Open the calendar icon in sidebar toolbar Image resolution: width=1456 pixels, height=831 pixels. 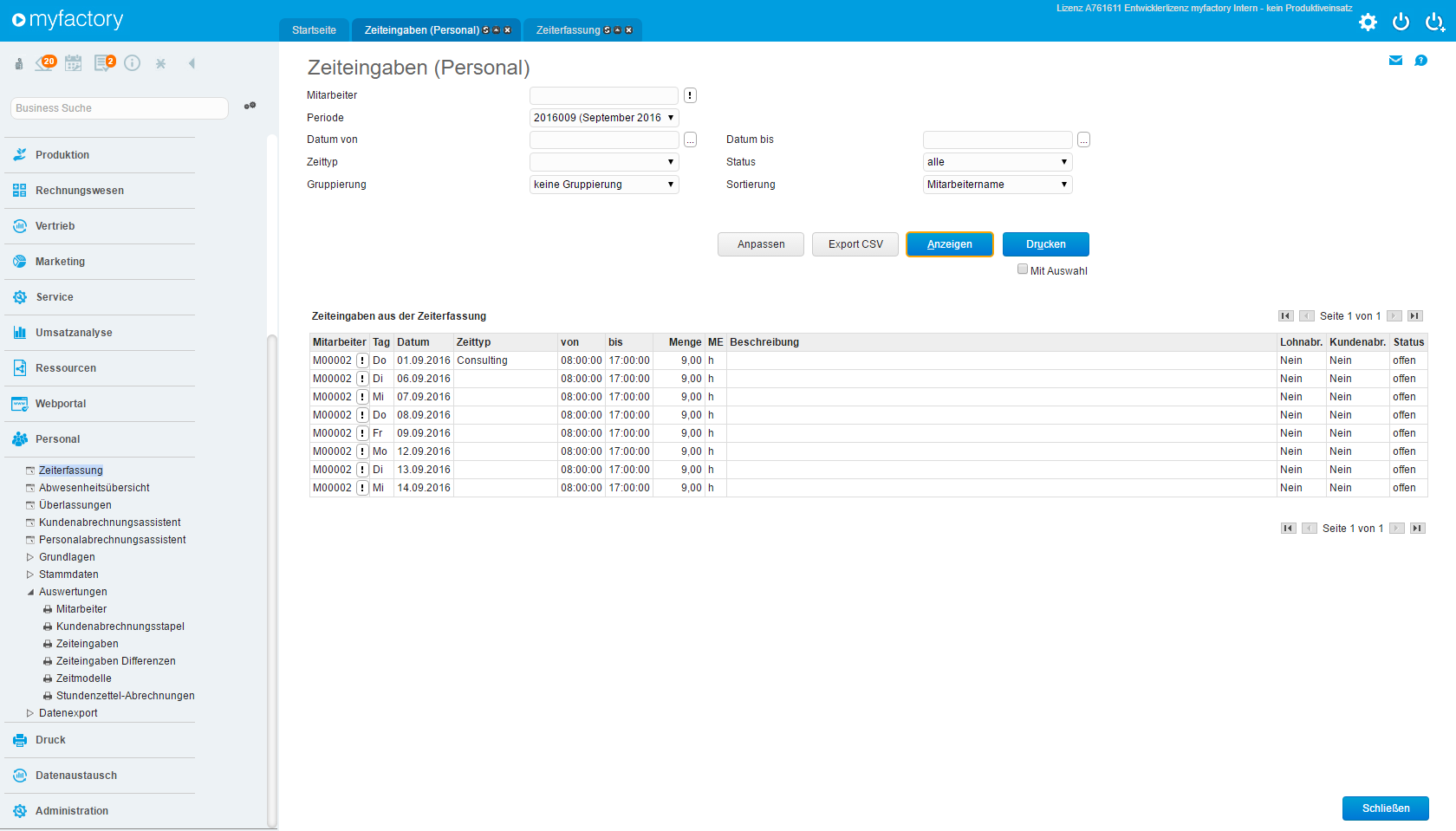point(74,63)
